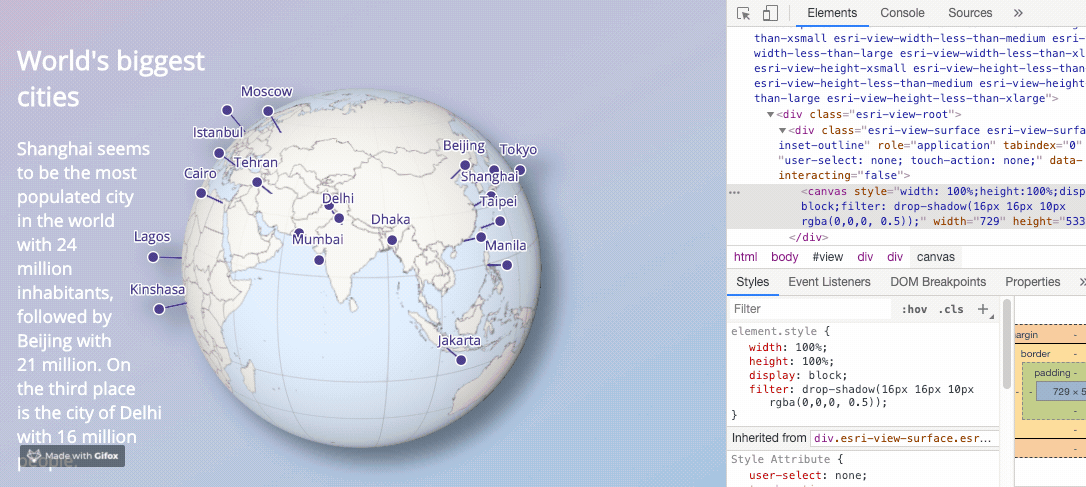The image size is (1086, 487).
Task: Click the Cairo city marker dot
Action: [201, 193]
